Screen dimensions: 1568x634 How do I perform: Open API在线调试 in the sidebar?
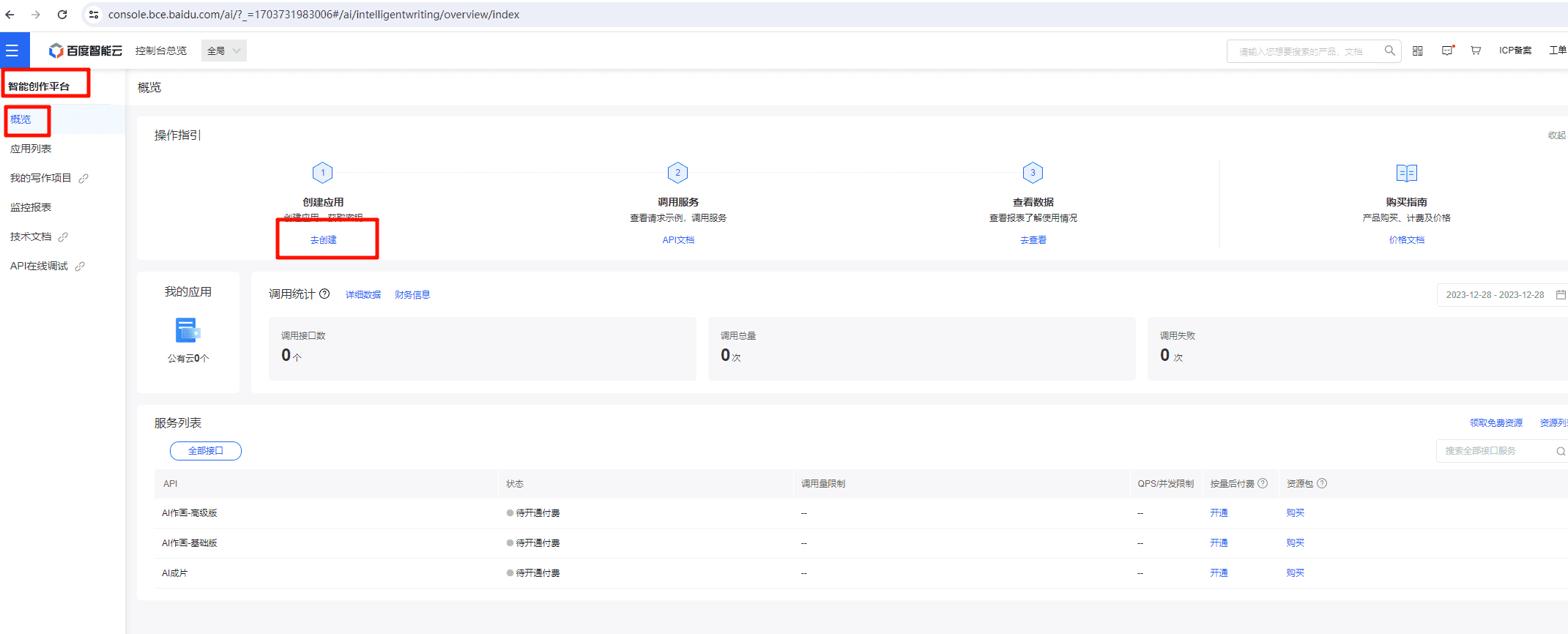pos(39,266)
